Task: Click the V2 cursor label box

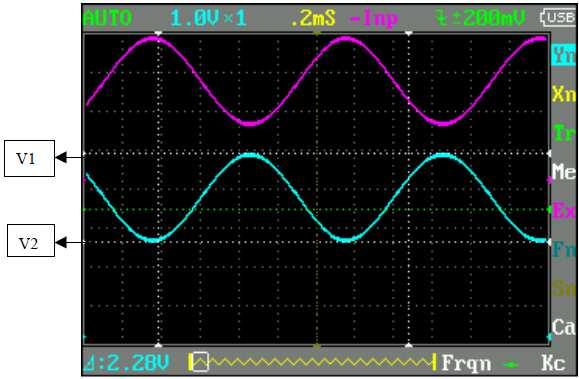Action: (31, 240)
